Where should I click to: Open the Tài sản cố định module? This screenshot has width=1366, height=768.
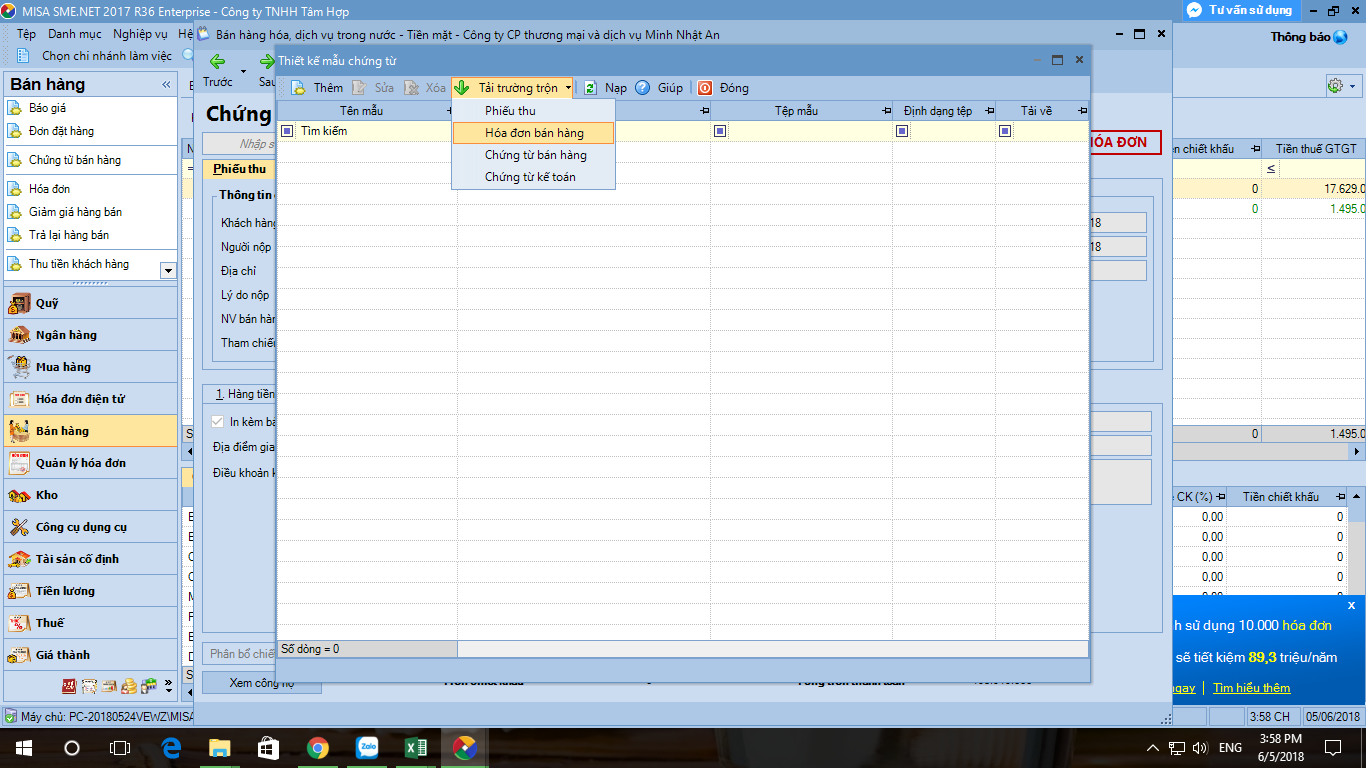coord(90,559)
